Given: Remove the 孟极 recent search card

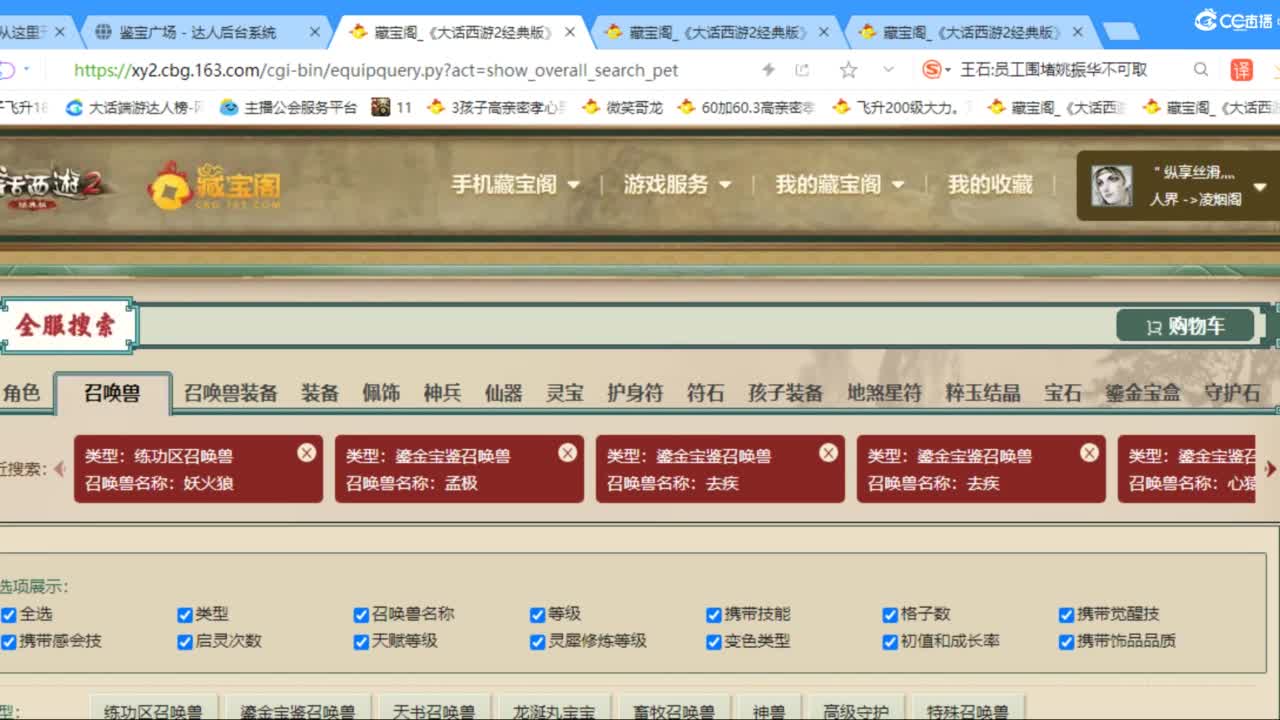Looking at the screenshot, I should click(x=567, y=453).
